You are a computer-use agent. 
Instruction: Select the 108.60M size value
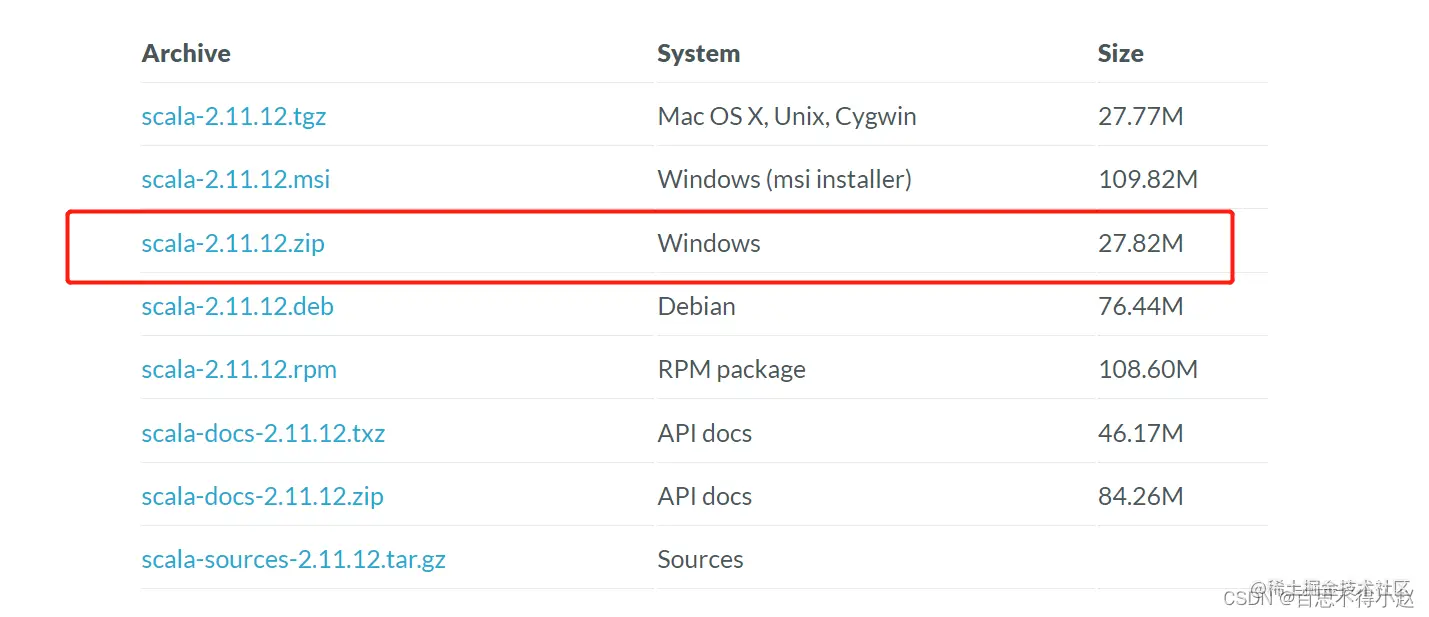1148,370
